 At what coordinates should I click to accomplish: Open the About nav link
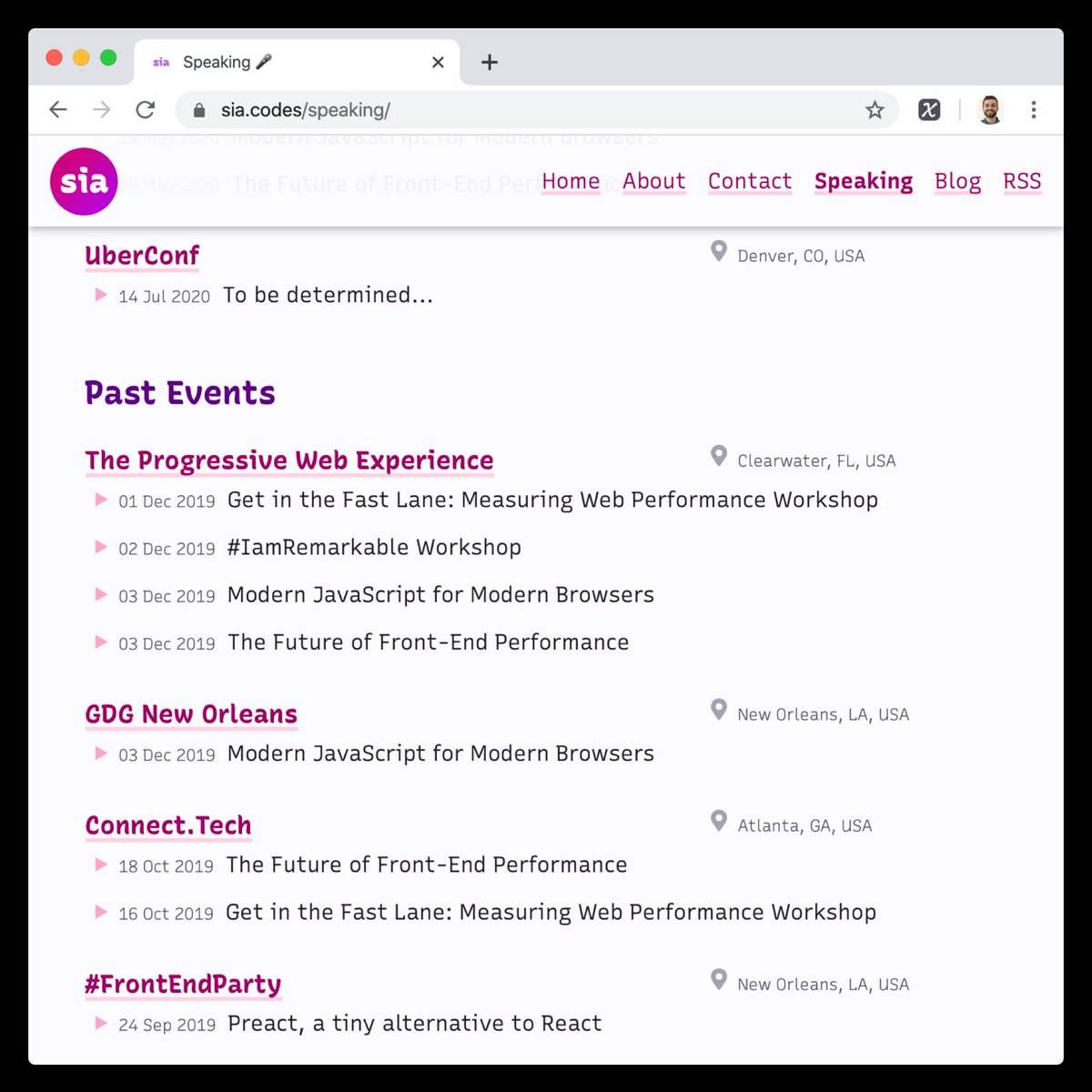pyautogui.click(x=654, y=182)
